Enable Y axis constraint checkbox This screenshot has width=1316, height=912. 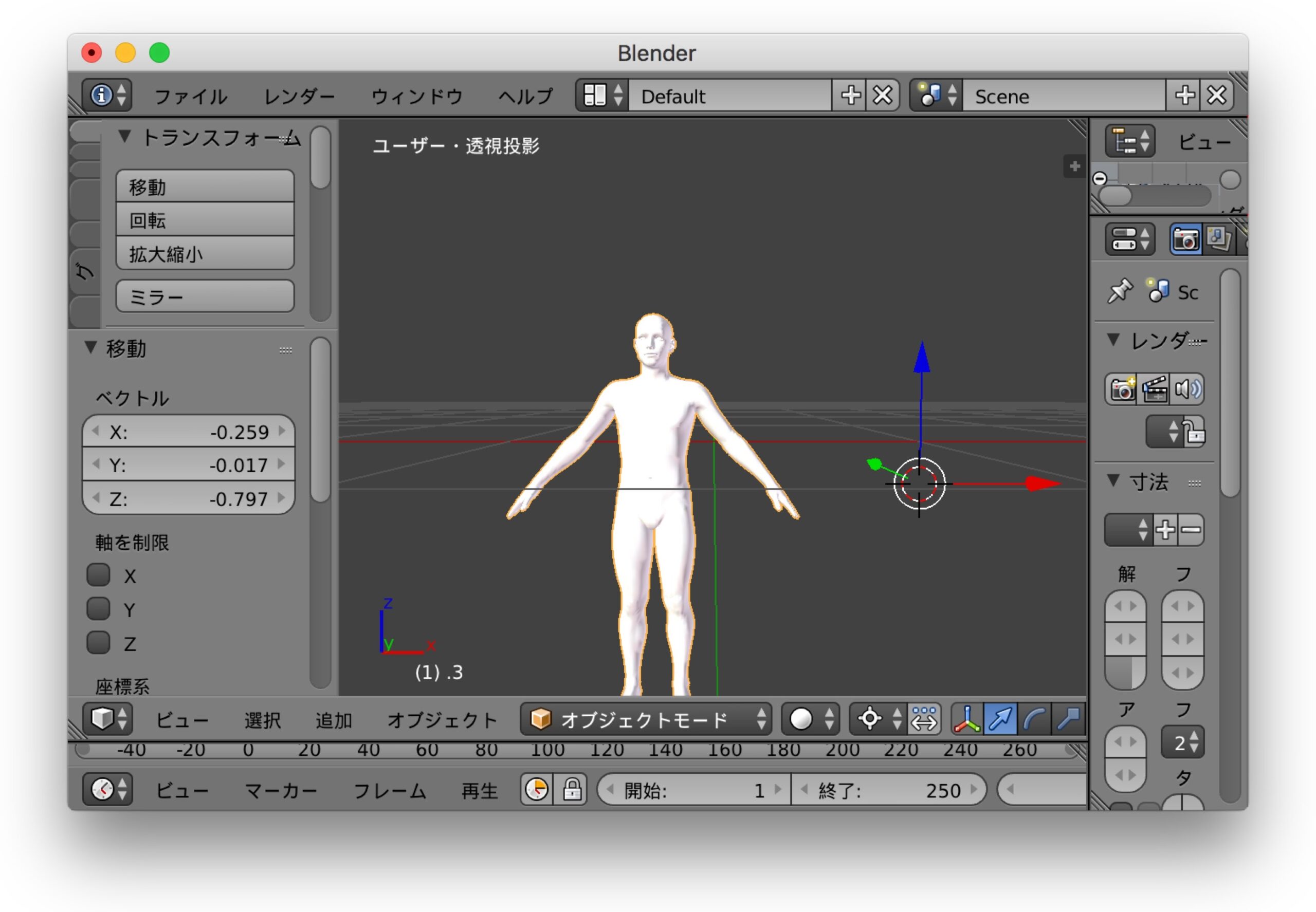98,609
